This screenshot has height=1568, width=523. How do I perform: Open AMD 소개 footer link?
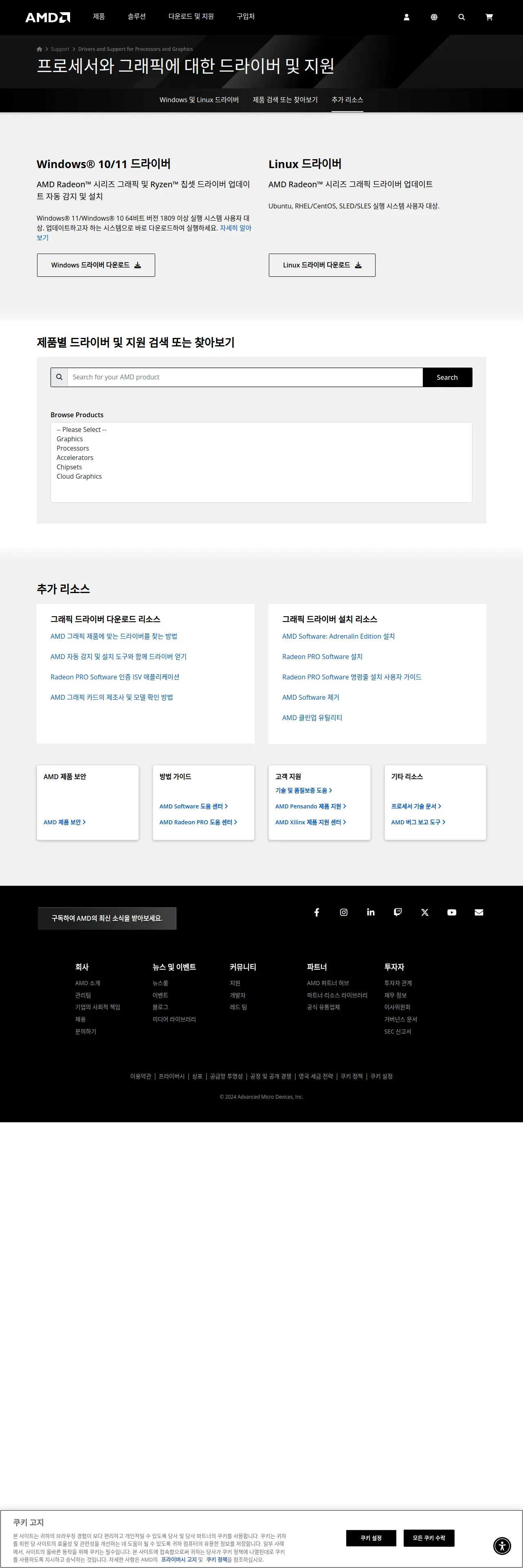click(88, 983)
